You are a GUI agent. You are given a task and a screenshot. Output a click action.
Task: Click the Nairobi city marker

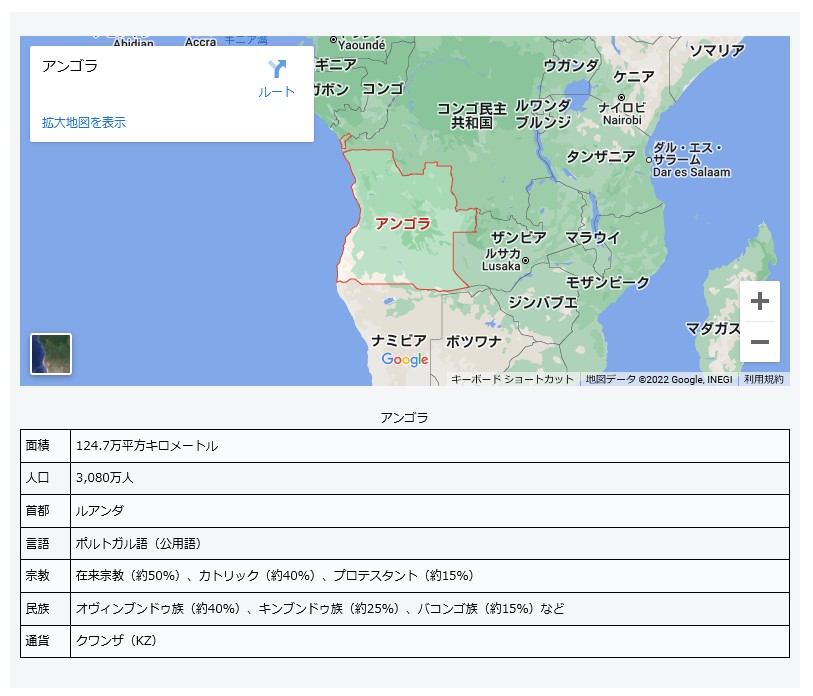click(x=622, y=98)
